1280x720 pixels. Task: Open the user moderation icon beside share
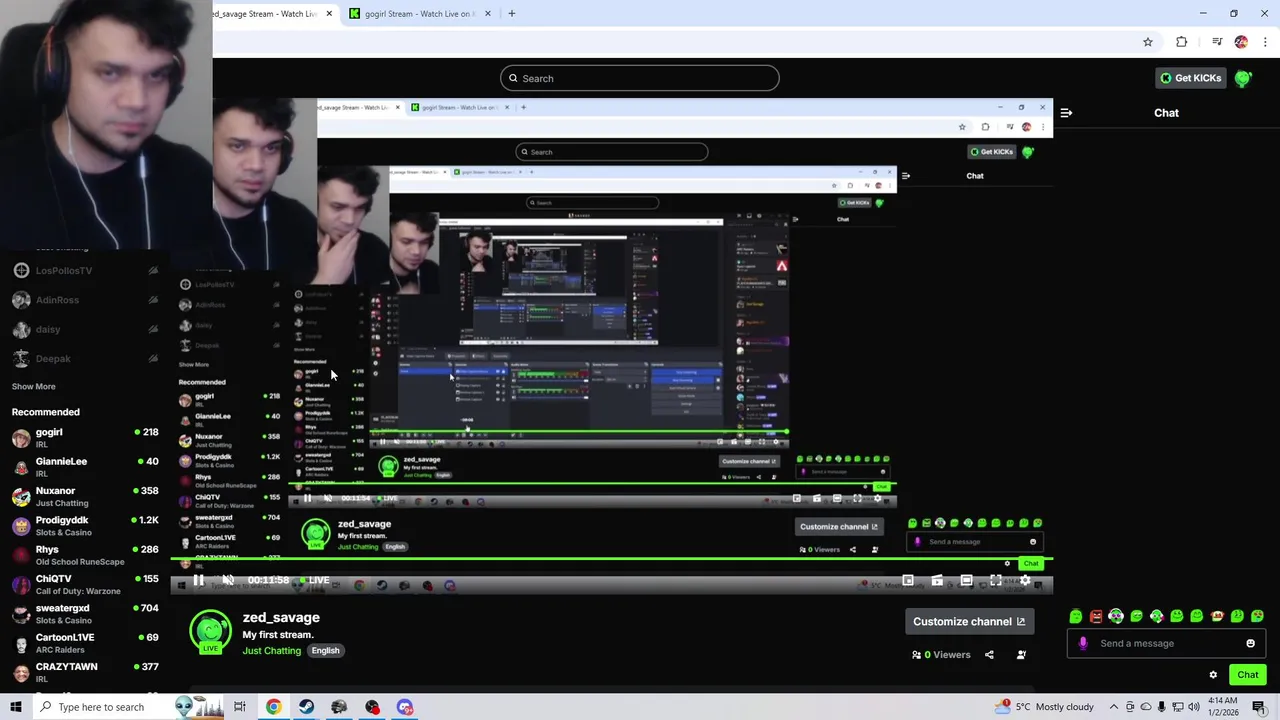1021,655
